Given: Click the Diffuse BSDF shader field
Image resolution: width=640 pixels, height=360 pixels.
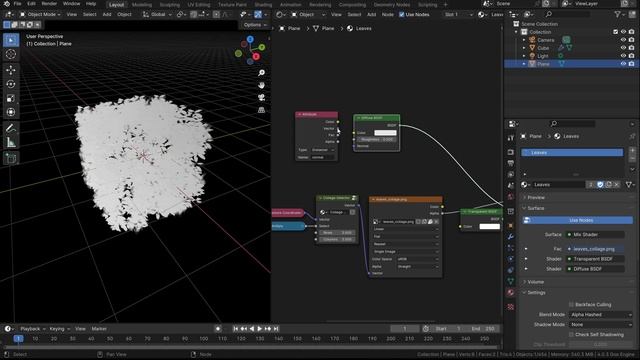Looking at the screenshot, I should click(596, 269).
